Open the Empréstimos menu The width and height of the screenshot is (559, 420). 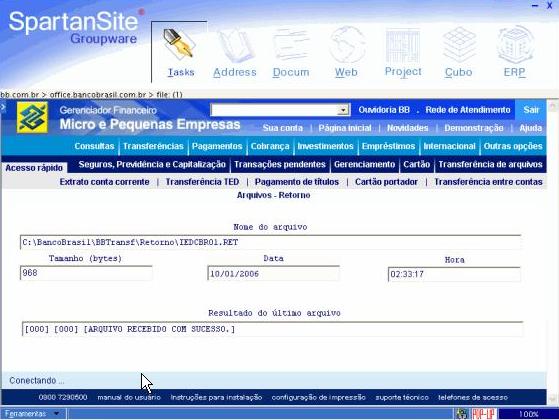pyautogui.click(x=388, y=146)
